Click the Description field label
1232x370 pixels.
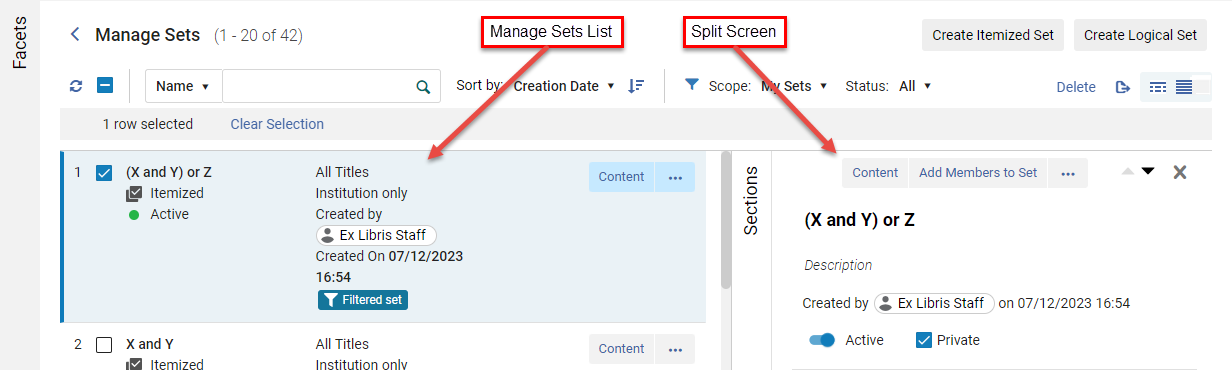(838, 265)
